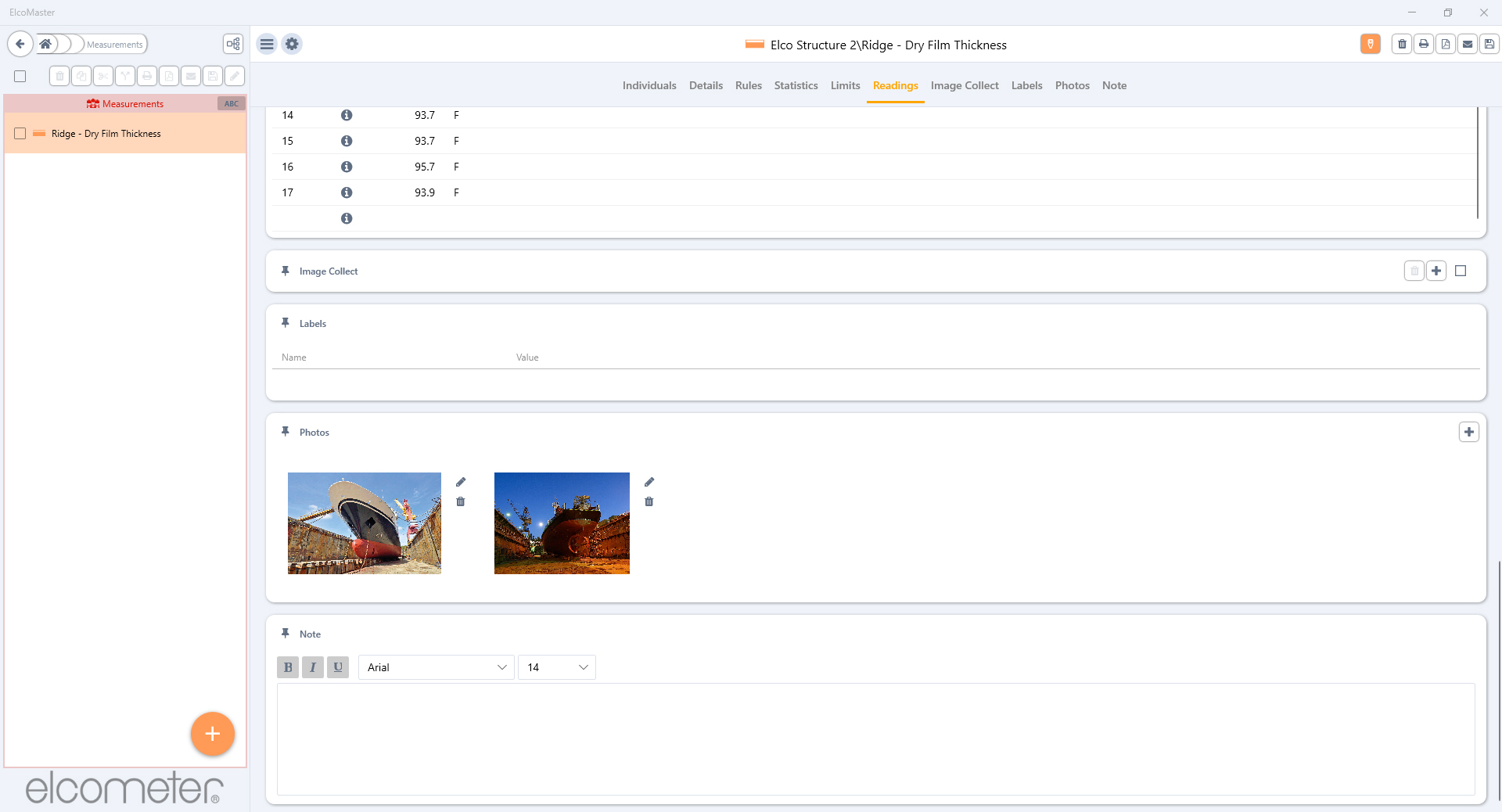Expand the Measurements breadcrumb dropdown
The width and height of the screenshot is (1502, 812).
113,44
